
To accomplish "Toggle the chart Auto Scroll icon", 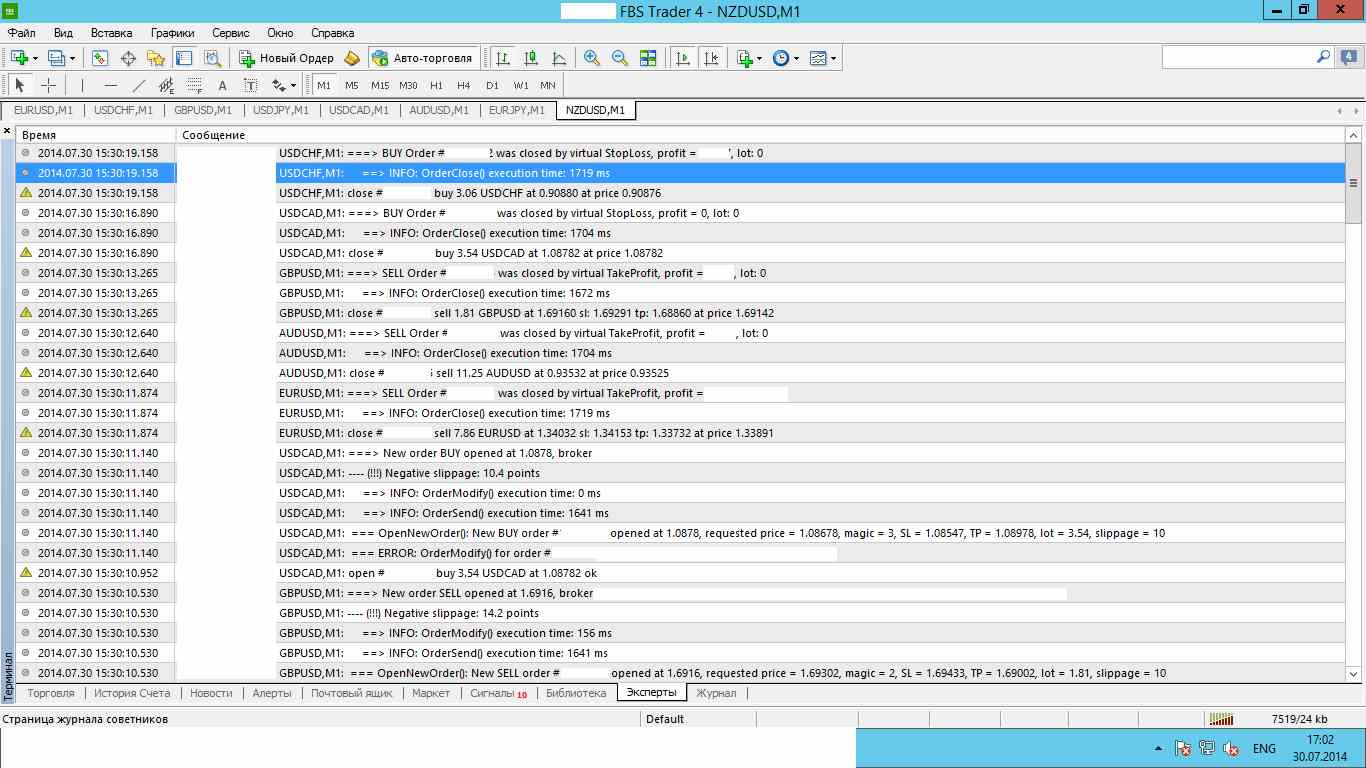I will tap(684, 58).
